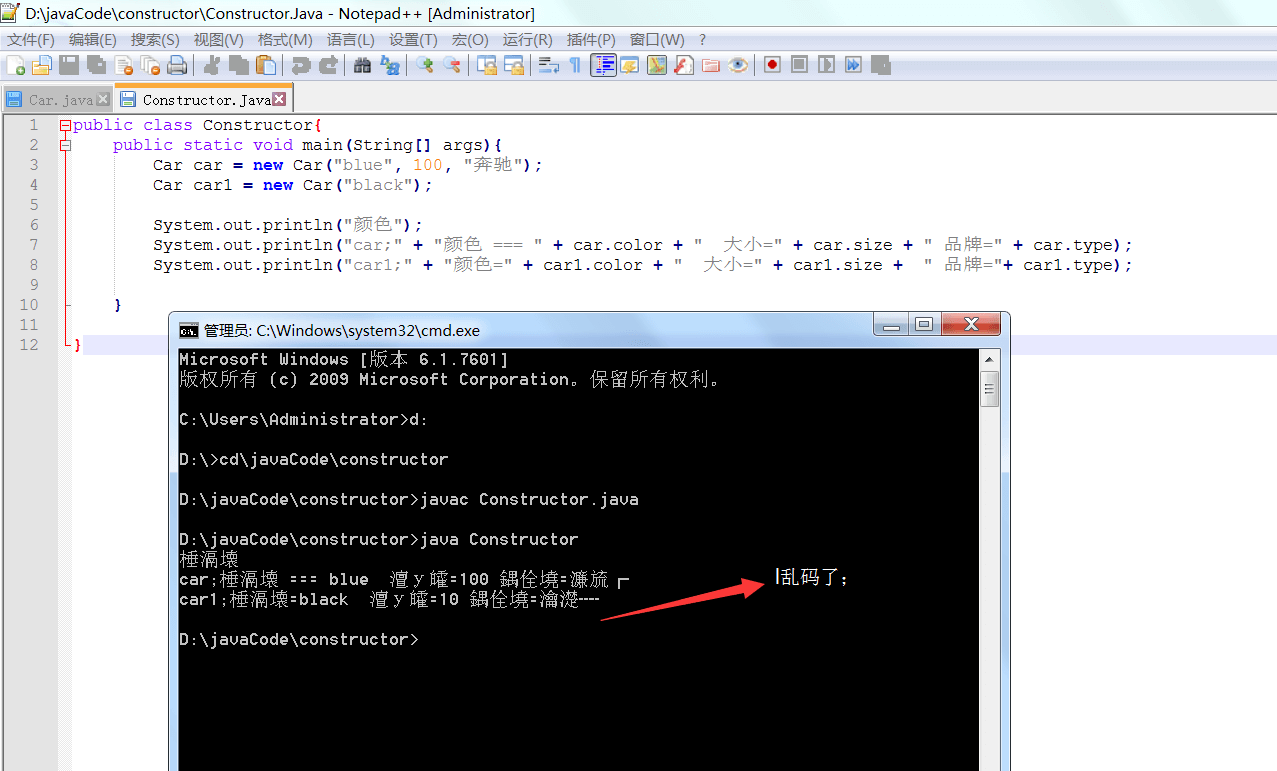Screen dimensions: 1277x771
Task: Click the cmd prompt D:\javaCode\constructor> last line
Action: (299, 639)
